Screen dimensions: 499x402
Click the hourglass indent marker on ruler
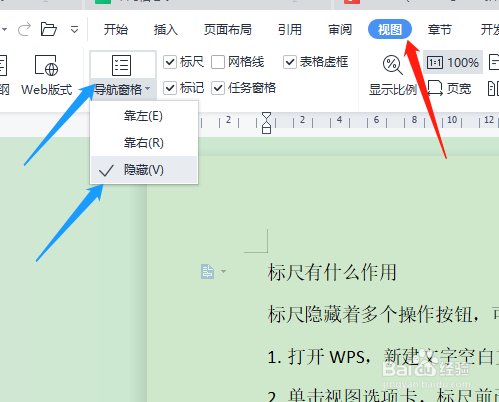[x=266, y=122]
